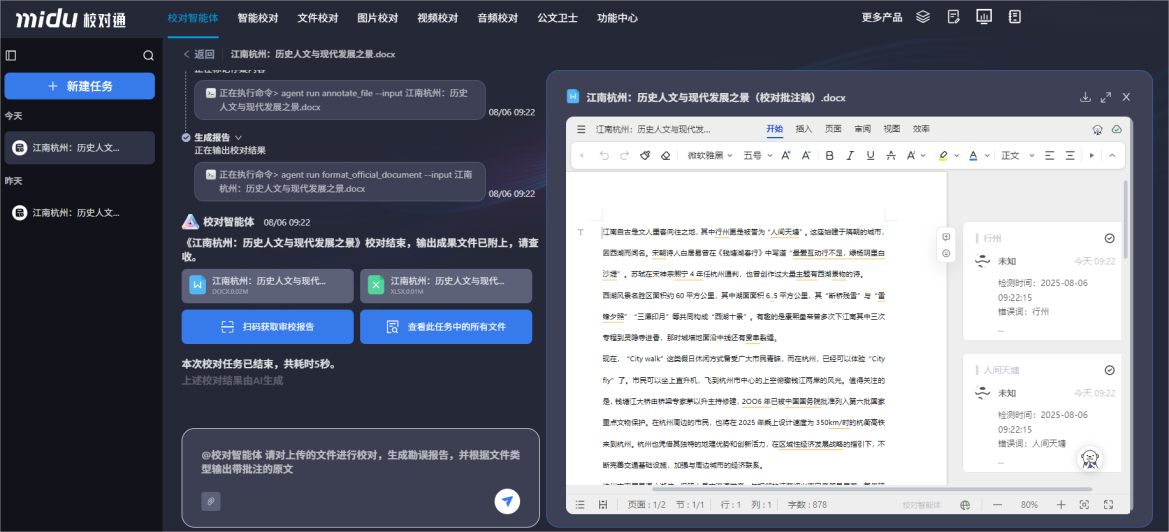Open the notebook icon in top bar

click(x=1014, y=16)
